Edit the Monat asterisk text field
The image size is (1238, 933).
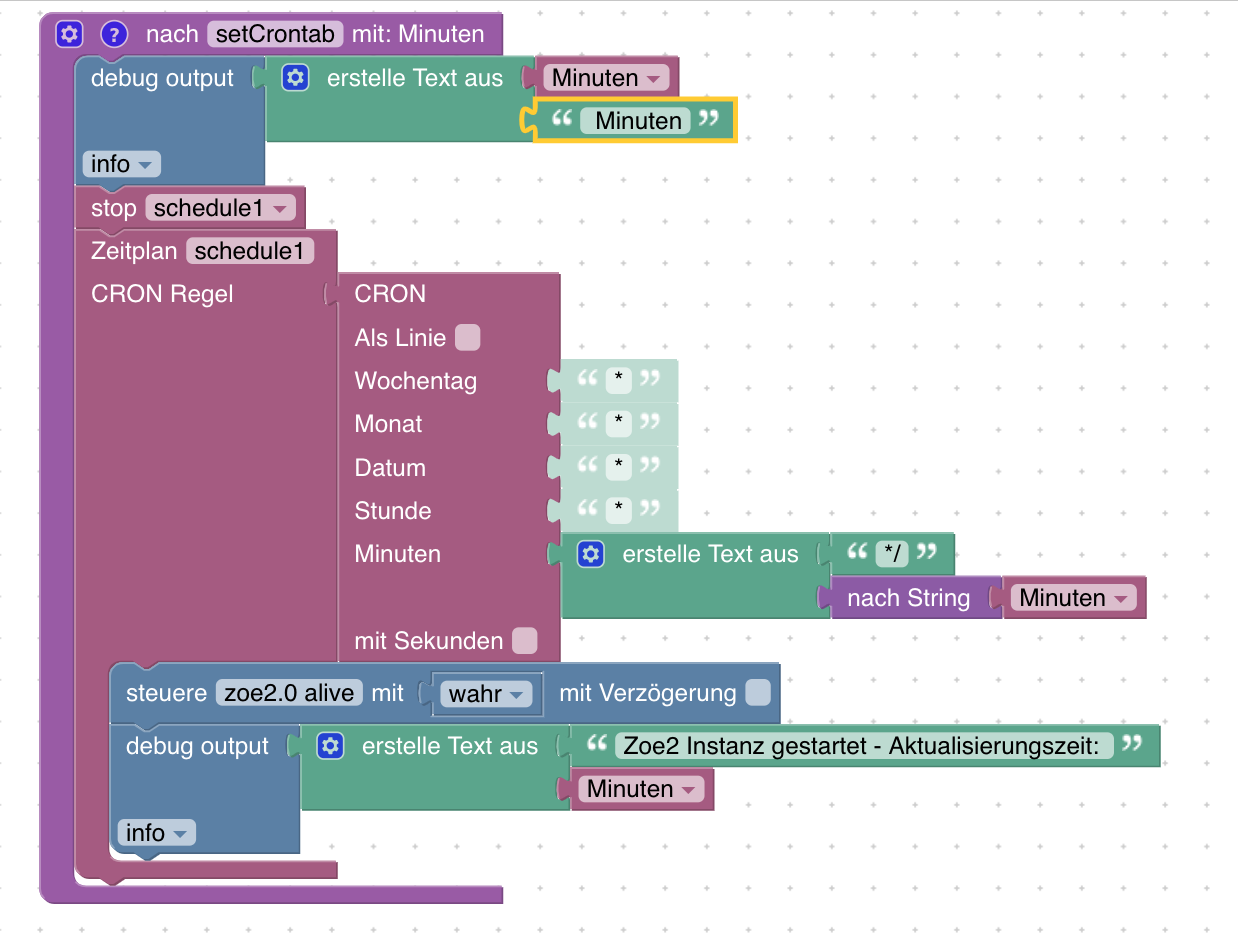tap(619, 424)
